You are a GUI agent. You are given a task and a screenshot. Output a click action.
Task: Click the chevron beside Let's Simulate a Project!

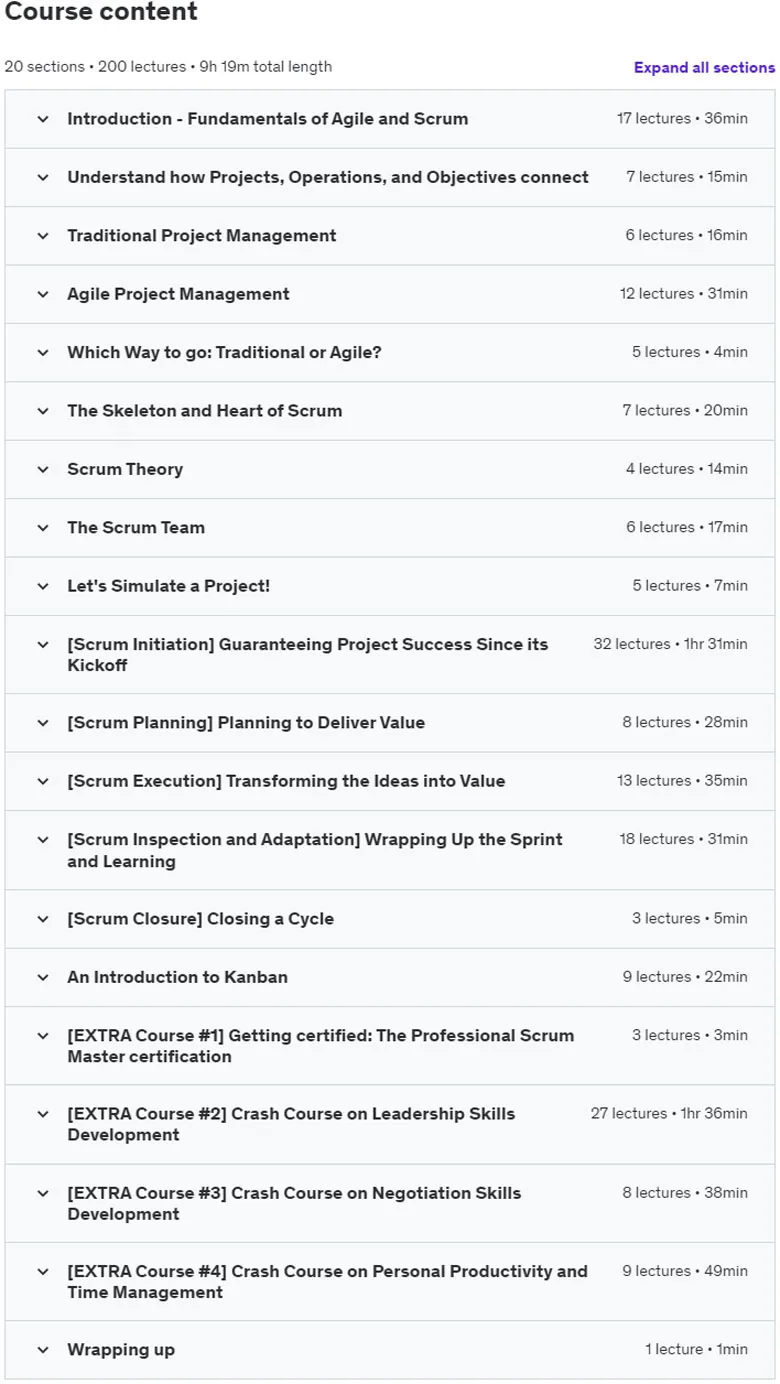[43, 586]
